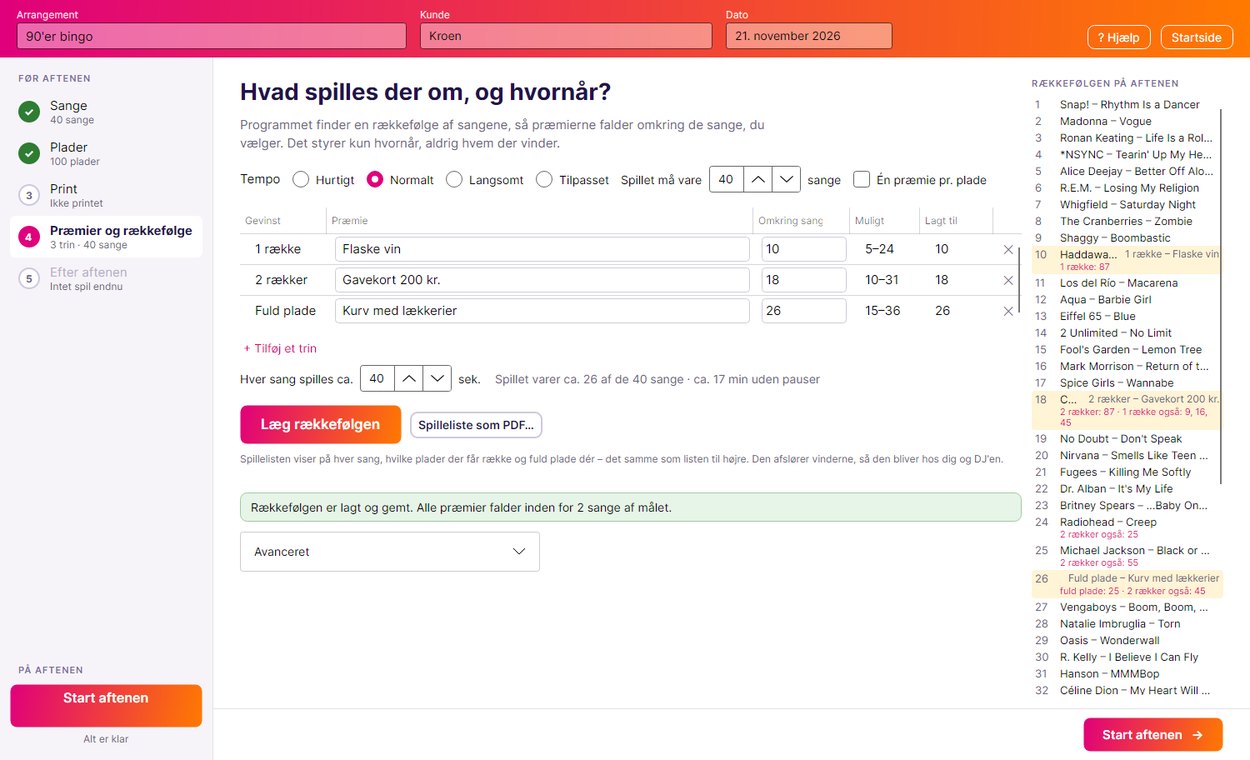Edit the Omkring sang value 18

(x=804, y=280)
